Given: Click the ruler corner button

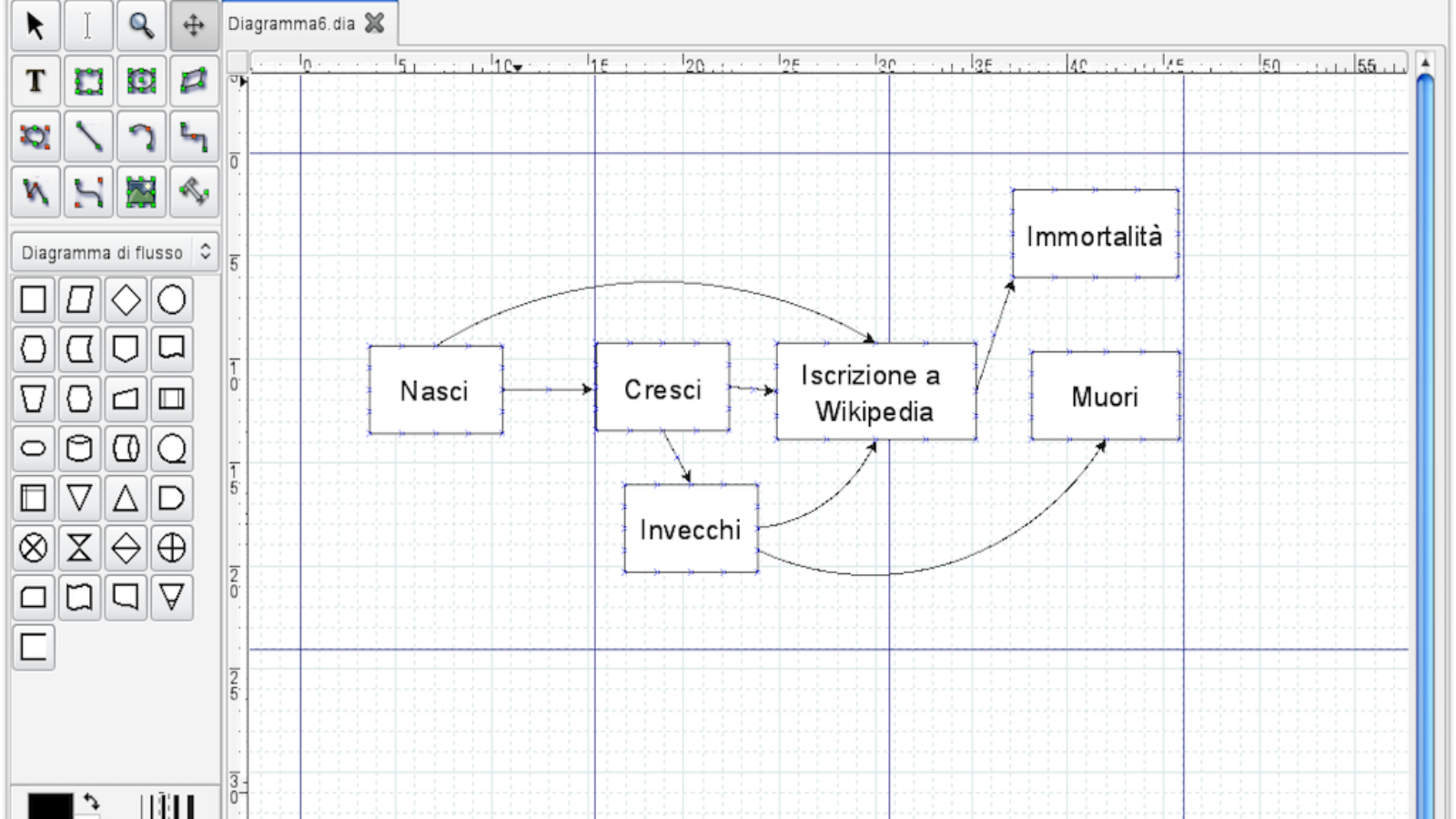Looking at the screenshot, I should click(238, 62).
